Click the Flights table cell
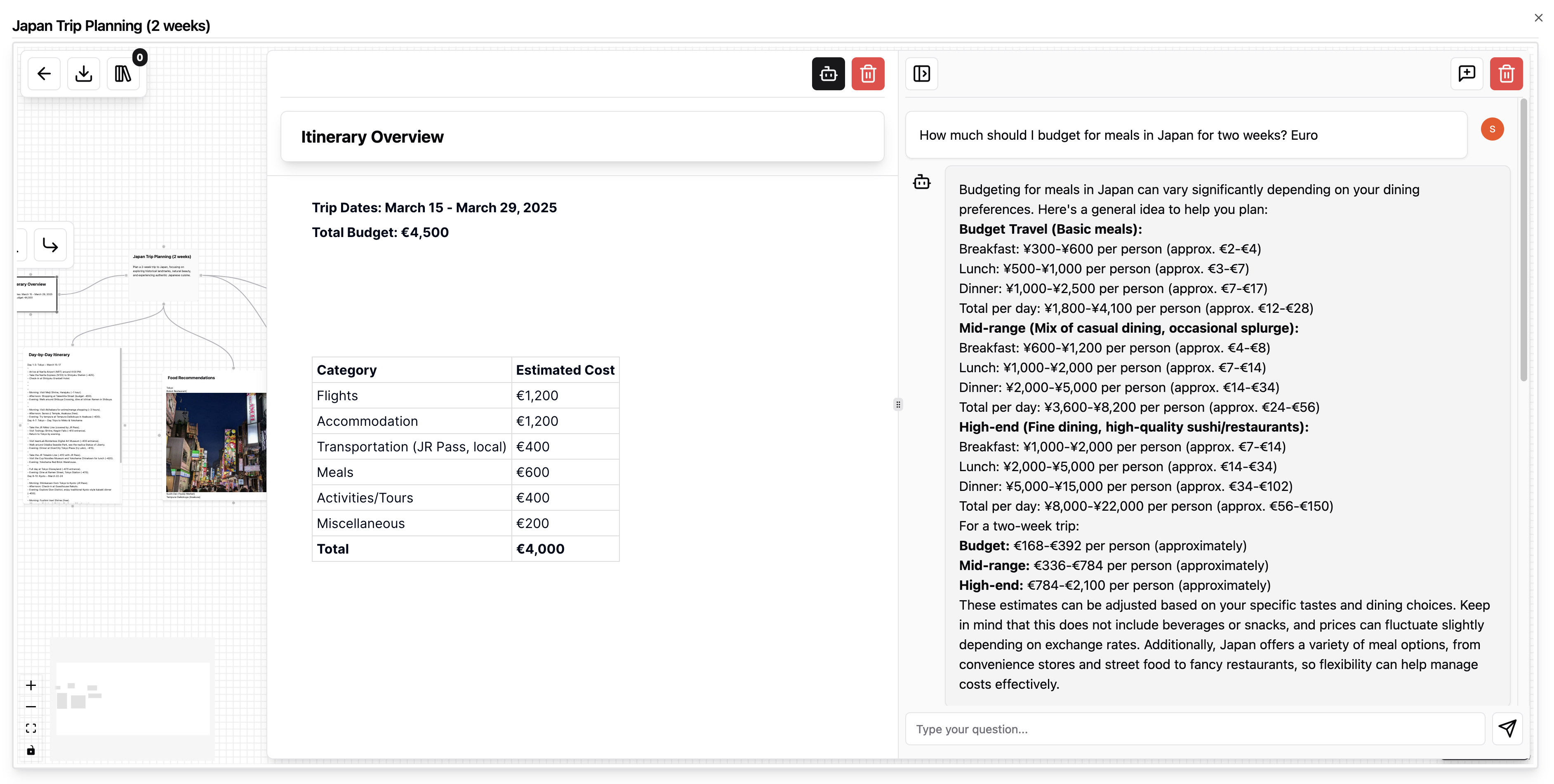The height and width of the screenshot is (784, 1554). pyautogui.click(x=412, y=396)
